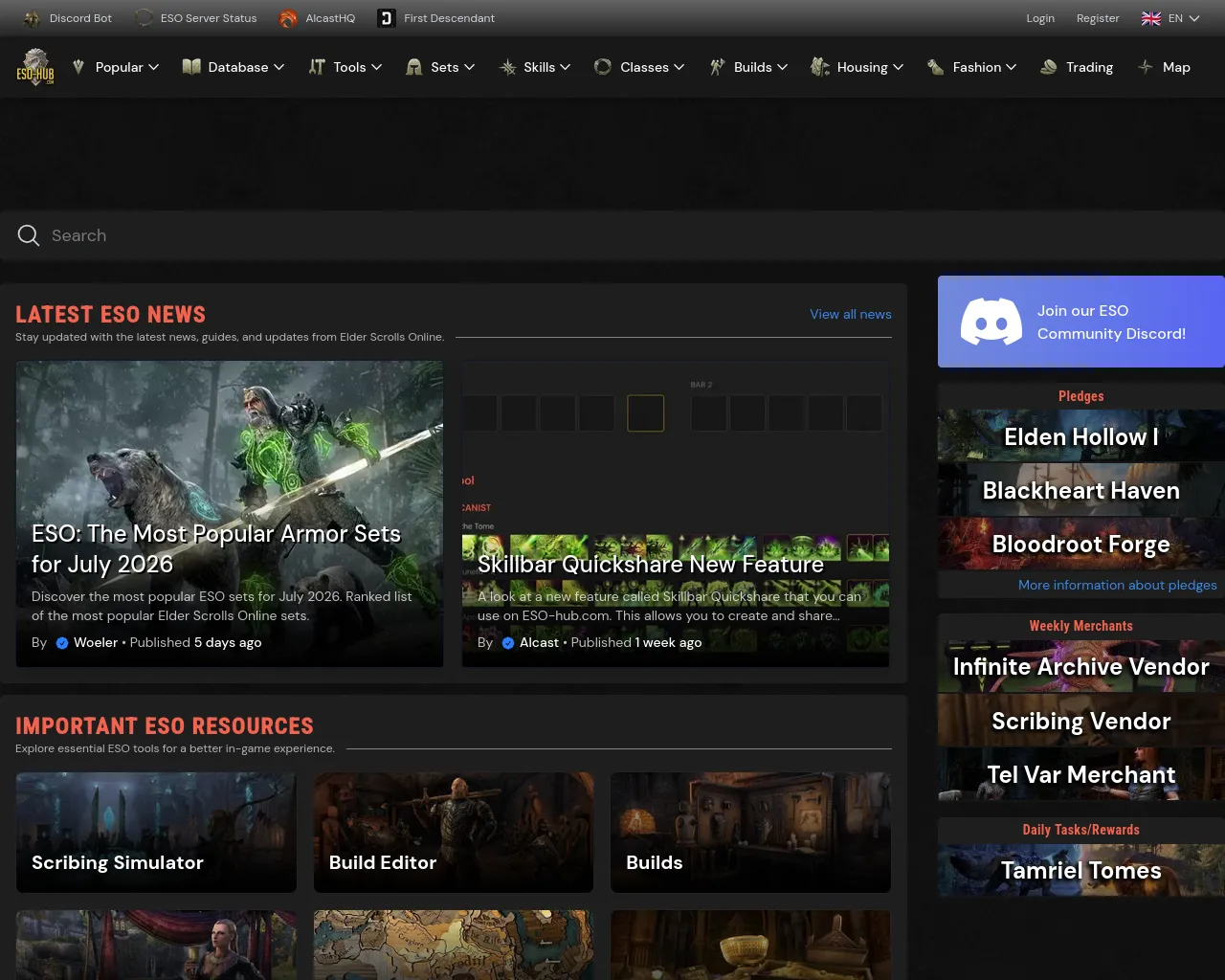Click author name Woeler
Image resolution: width=1225 pixels, height=980 pixels.
coord(96,643)
